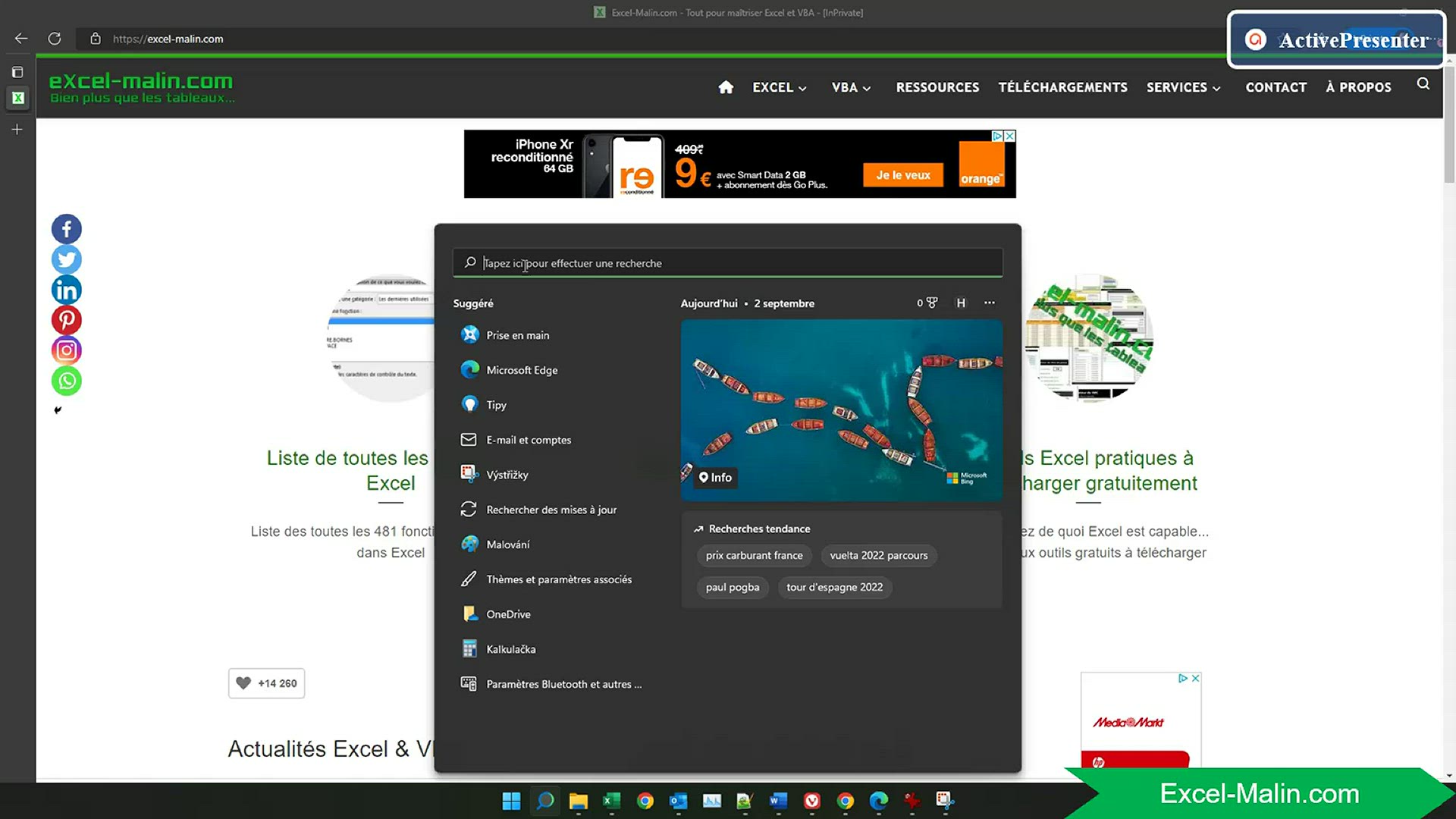Image resolution: width=1456 pixels, height=819 pixels.
Task: Click the browser back arrow
Action: [x=21, y=39]
